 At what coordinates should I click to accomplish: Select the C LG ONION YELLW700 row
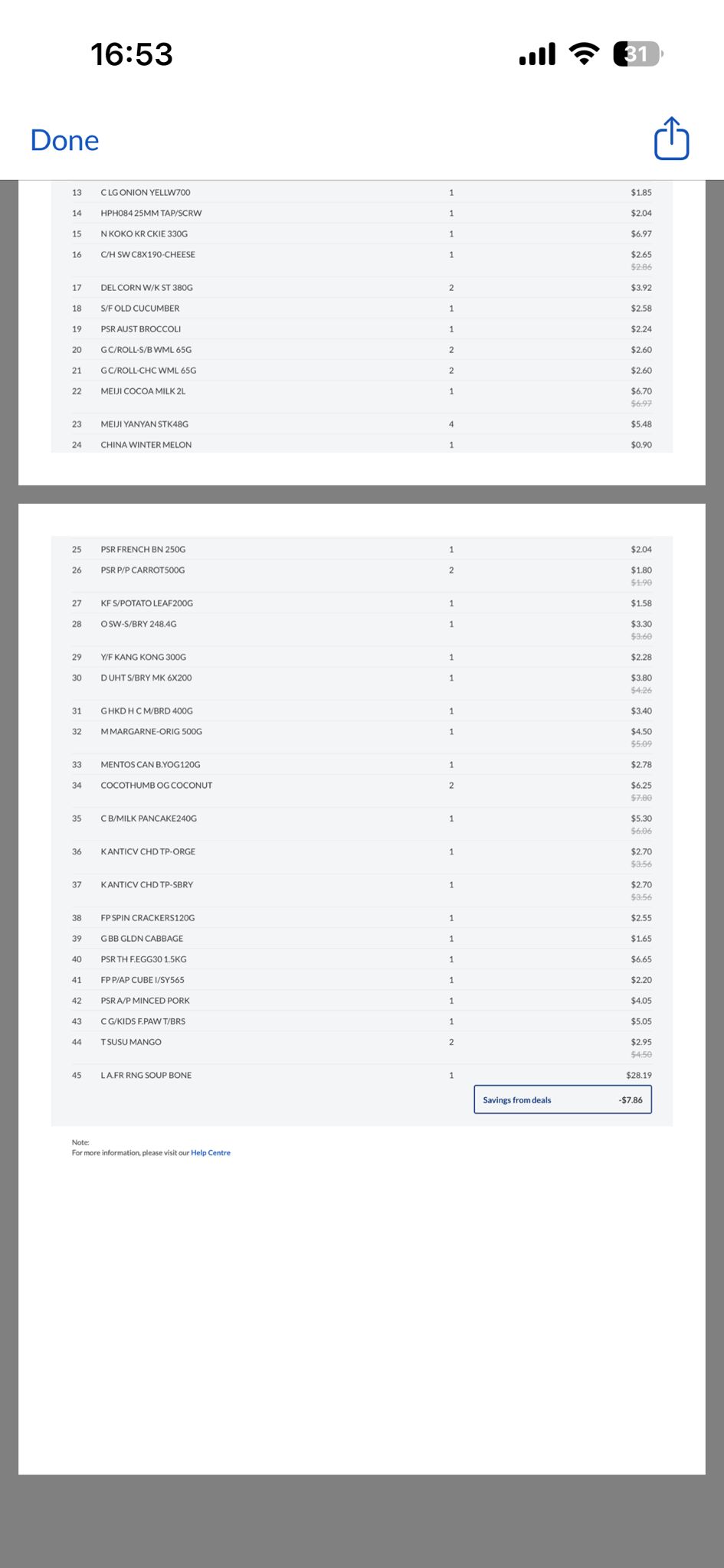click(x=362, y=192)
